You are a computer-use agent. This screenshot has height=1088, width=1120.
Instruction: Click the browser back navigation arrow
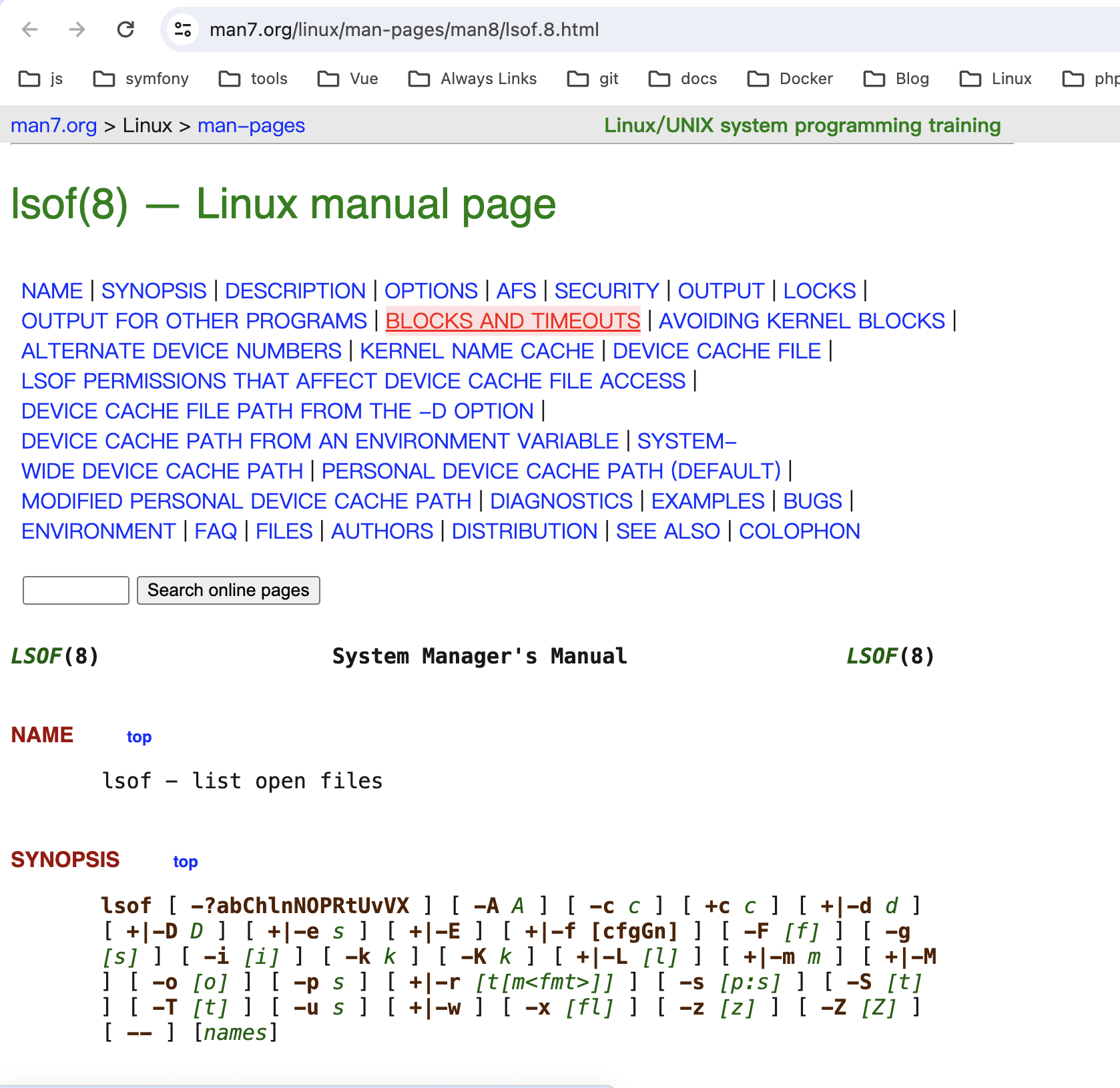[x=28, y=29]
